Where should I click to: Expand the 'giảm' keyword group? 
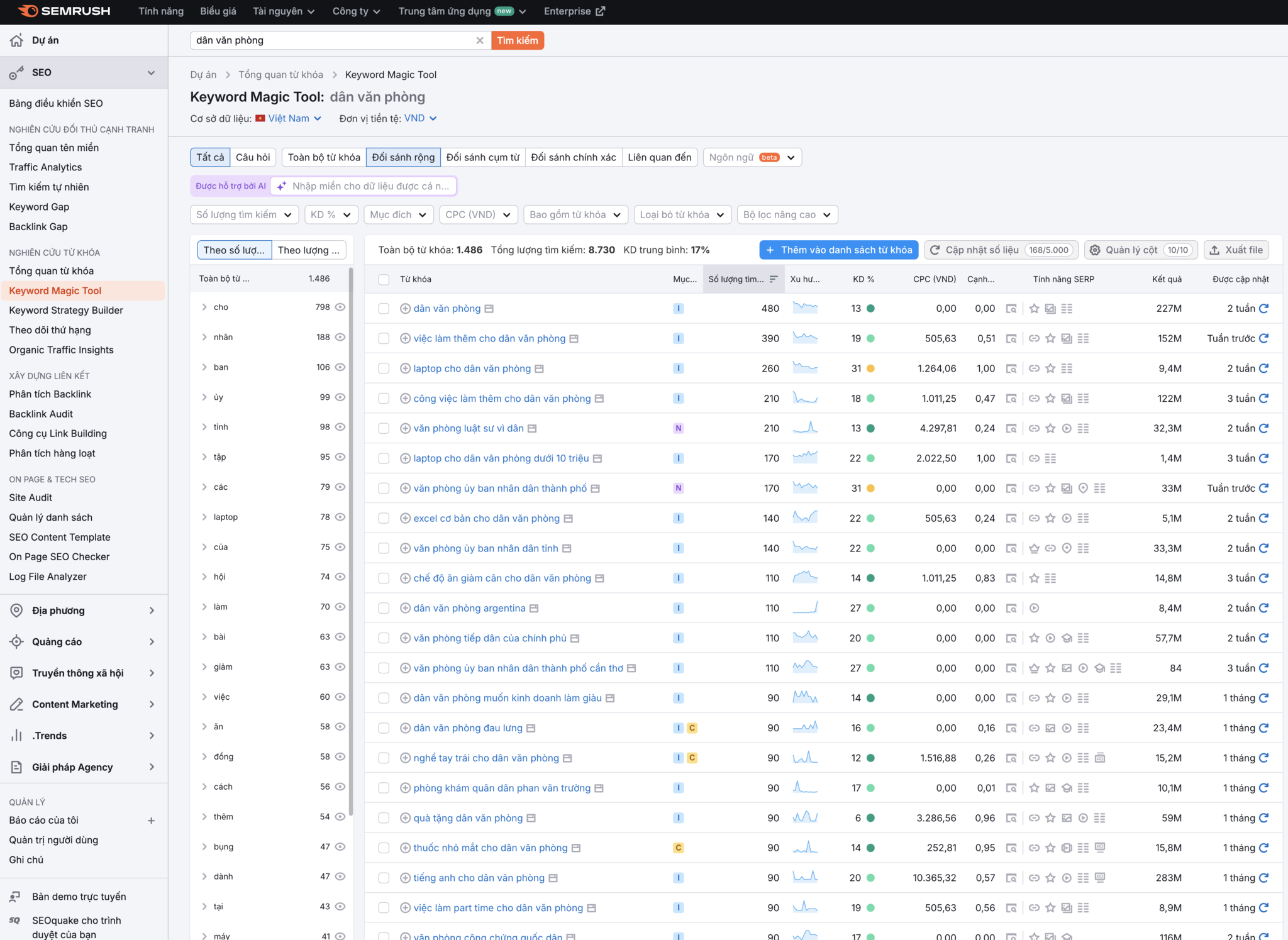[204, 666]
